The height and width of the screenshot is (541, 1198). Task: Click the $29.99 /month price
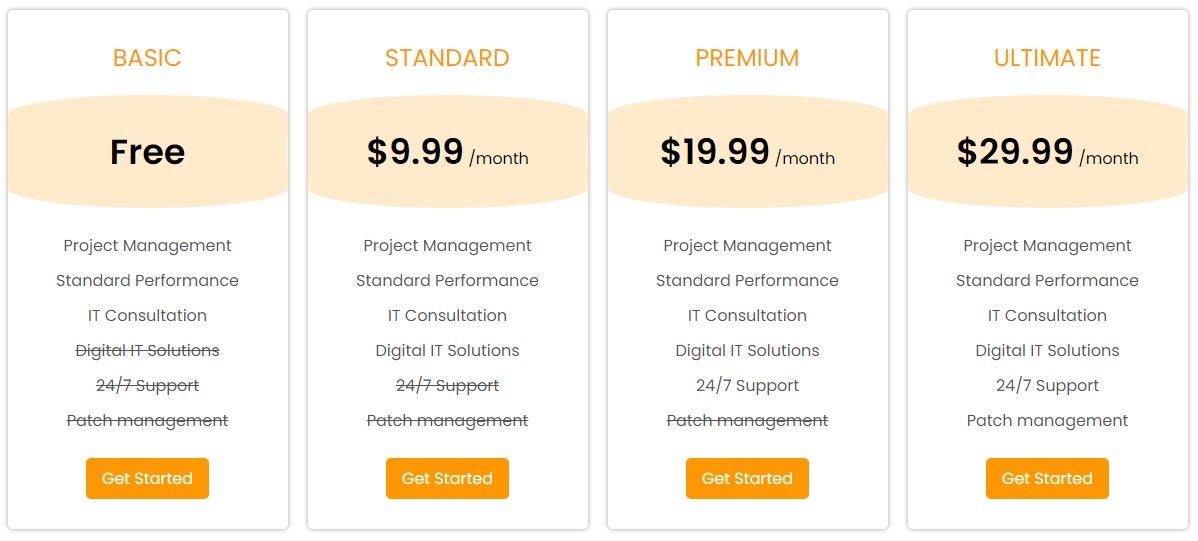(x=1047, y=152)
